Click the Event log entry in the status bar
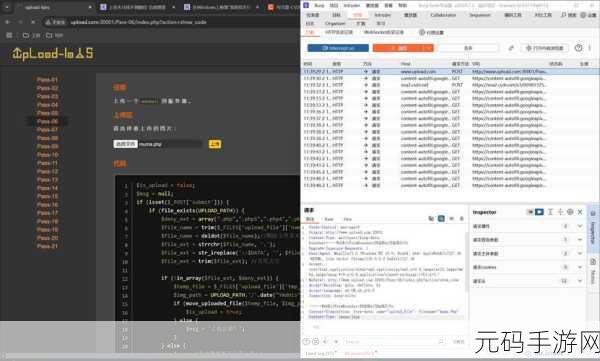This screenshot has width=600, height=361. (x=321, y=353)
